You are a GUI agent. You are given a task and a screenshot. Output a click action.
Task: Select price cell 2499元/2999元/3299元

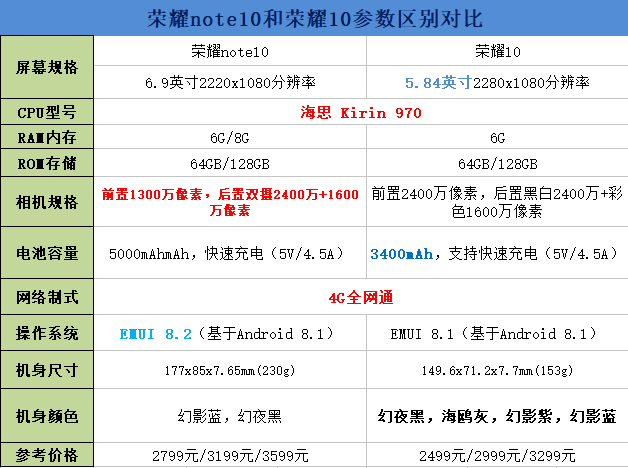(497, 455)
